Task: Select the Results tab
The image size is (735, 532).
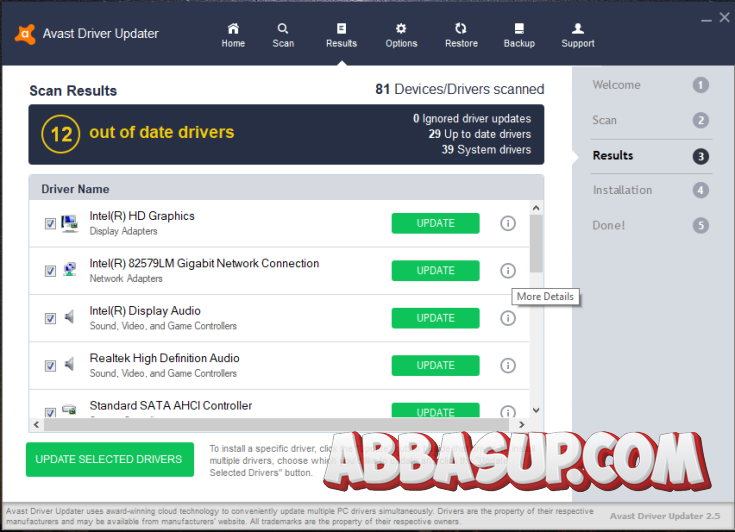Action: pos(341,36)
